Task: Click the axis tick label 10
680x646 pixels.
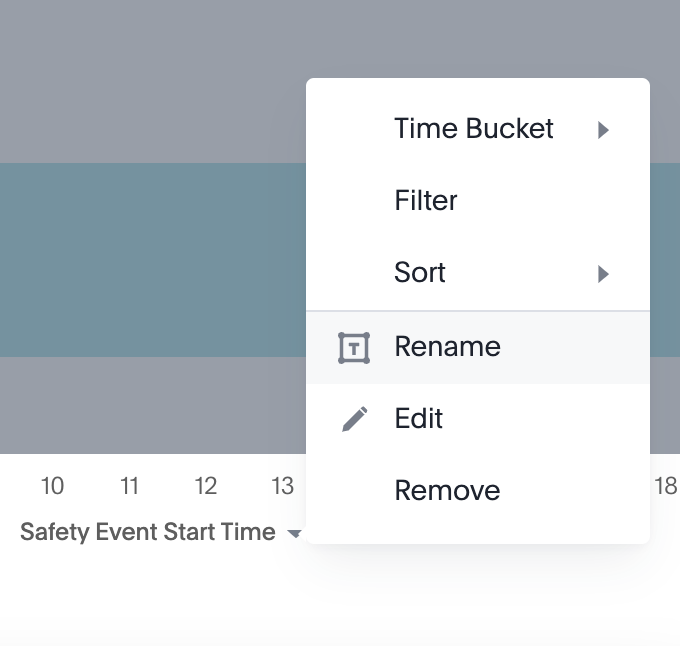Action: pyautogui.click(x=52, y=487)
